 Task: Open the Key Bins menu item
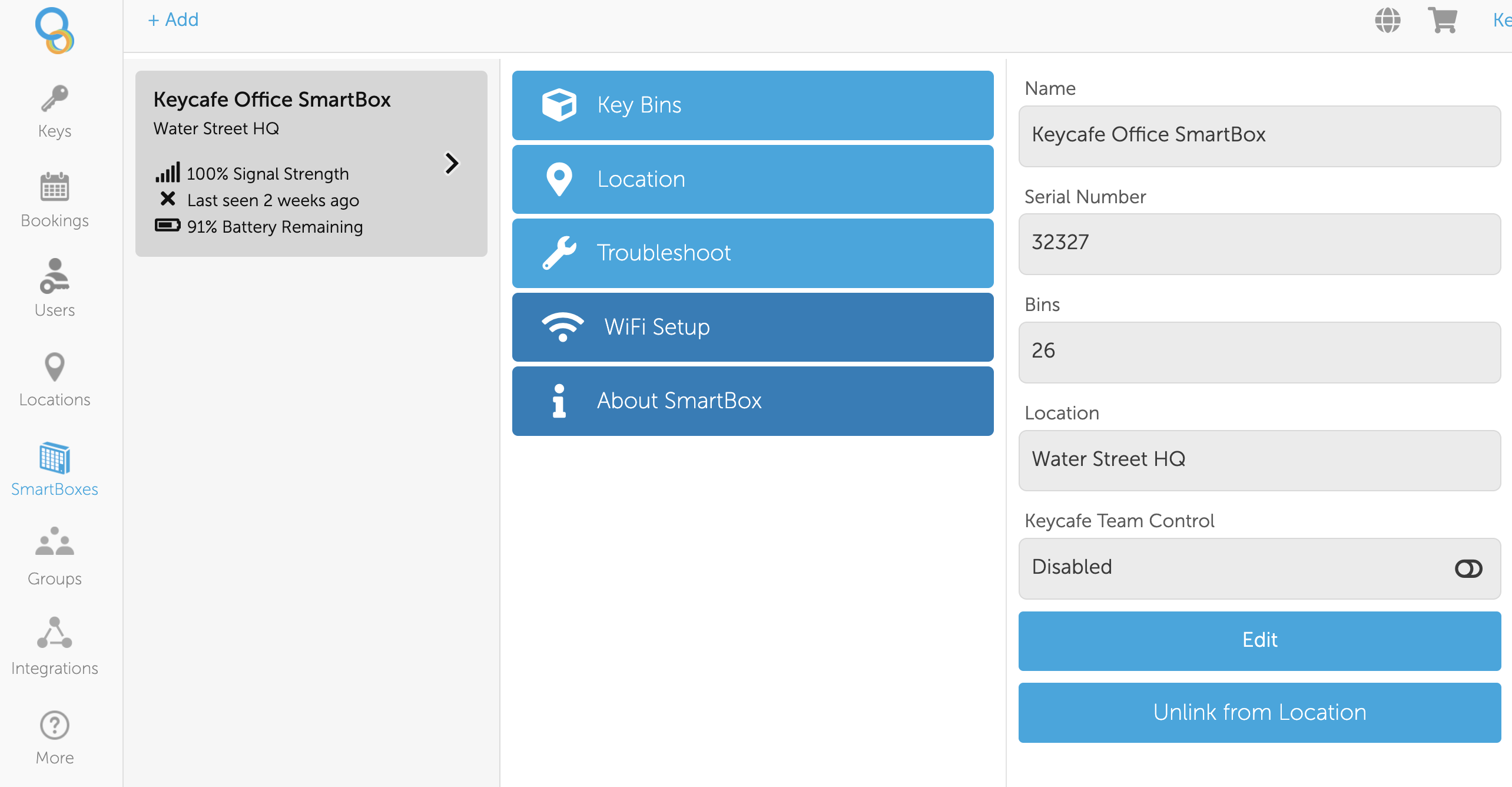[752, 105]
